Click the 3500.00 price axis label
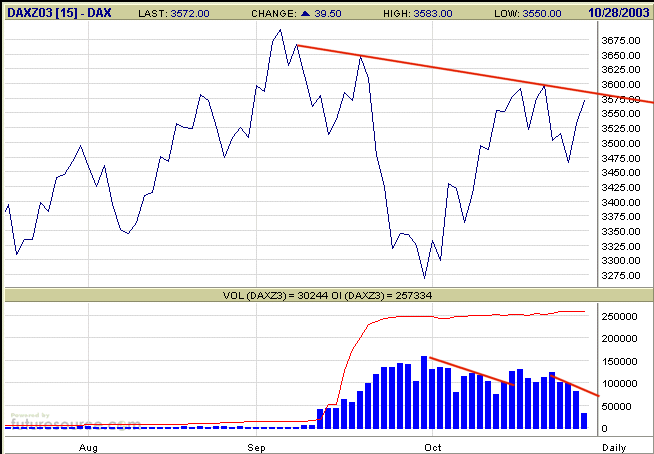This screenshot has height=454, width=654. click(621, 144)
